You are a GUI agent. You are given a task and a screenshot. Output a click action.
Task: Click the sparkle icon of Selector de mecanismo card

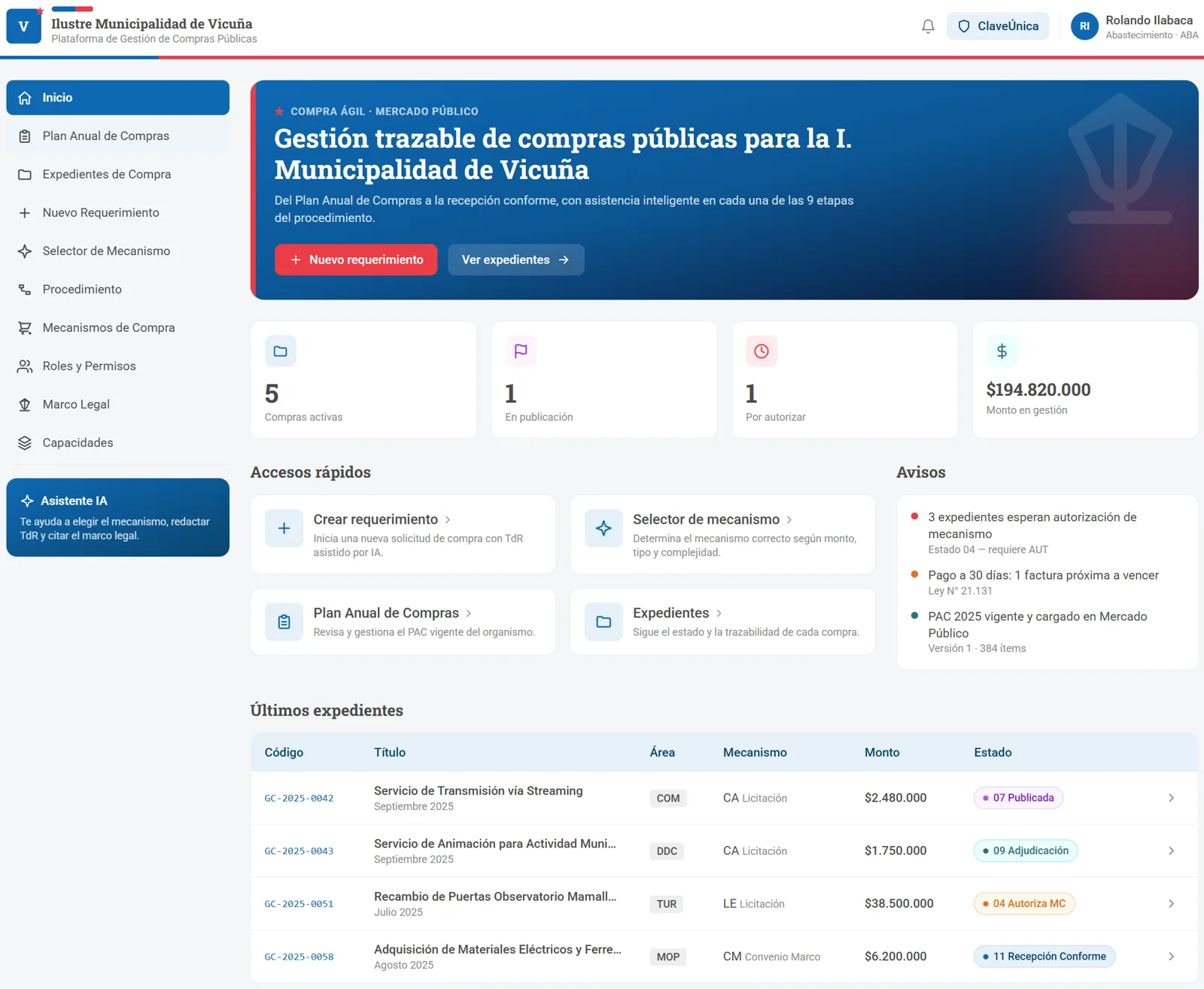(604, 528)
